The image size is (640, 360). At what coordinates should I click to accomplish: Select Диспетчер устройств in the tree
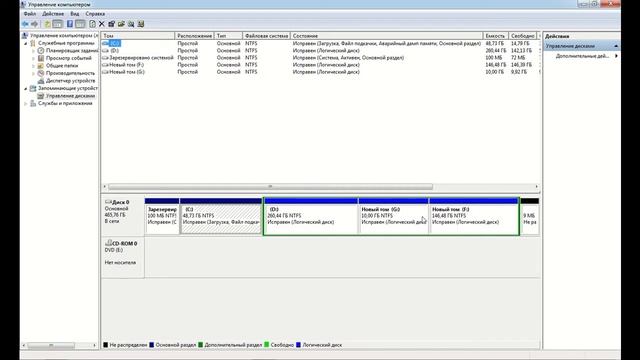70,81
